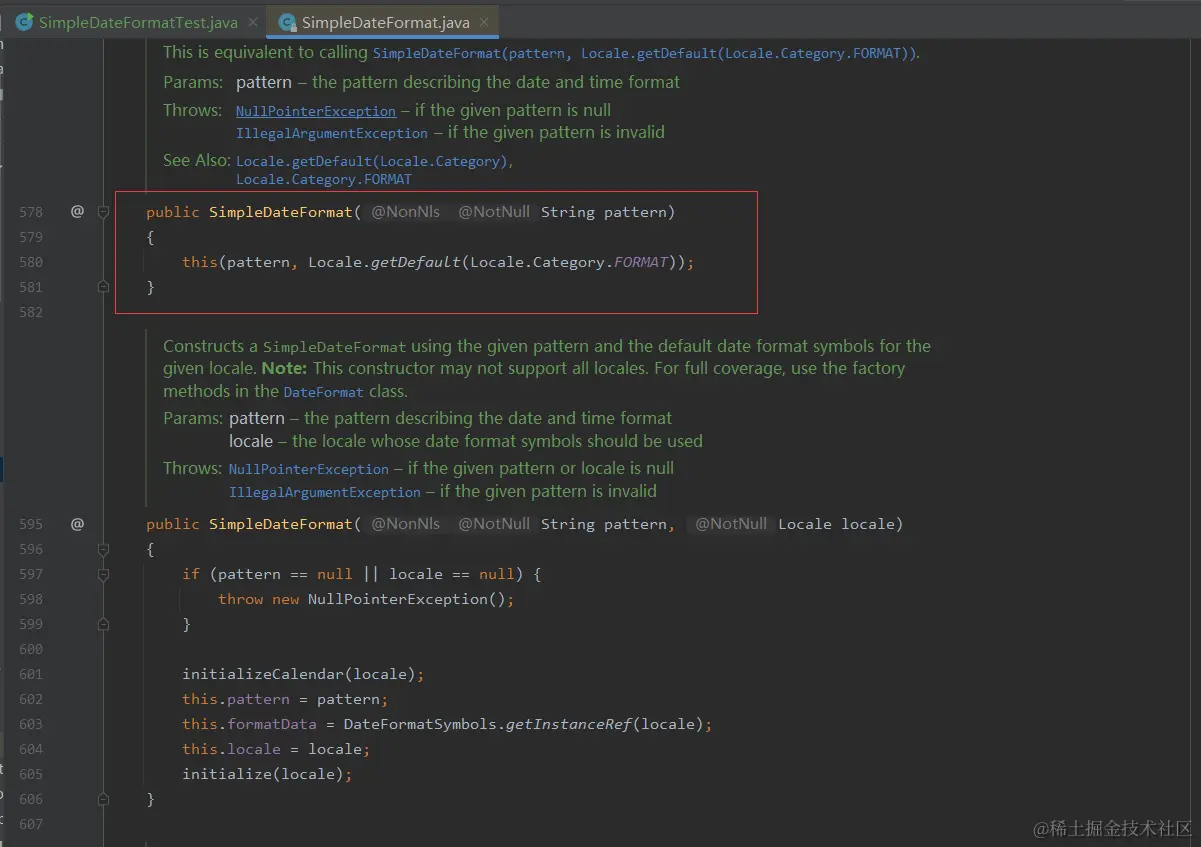Open NullPointerException link for pattern or locale
Image resolution: width=1201 pixels, height=847 pixels.
click(x=308, y=469)
